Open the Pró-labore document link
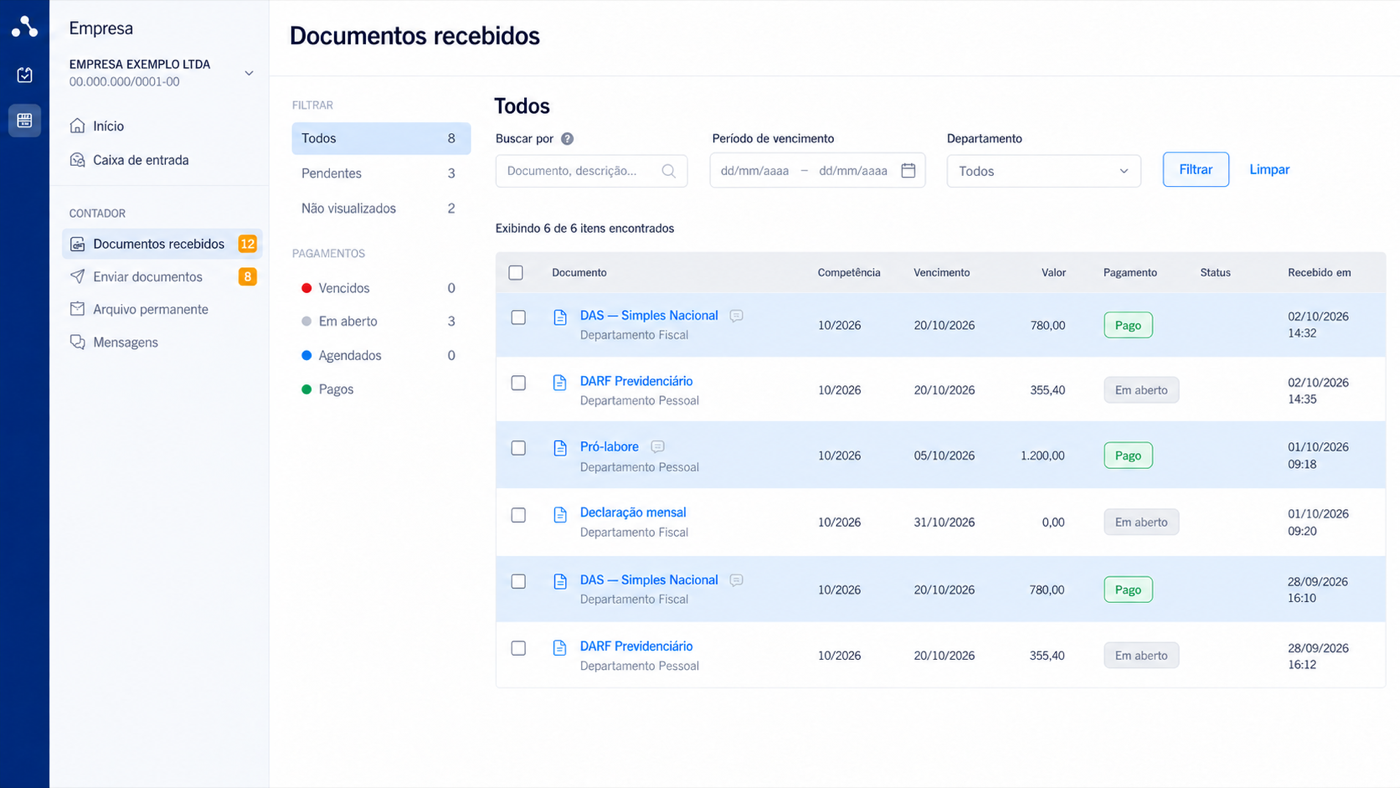The image size is (1400, 788). tap(609, 447)
